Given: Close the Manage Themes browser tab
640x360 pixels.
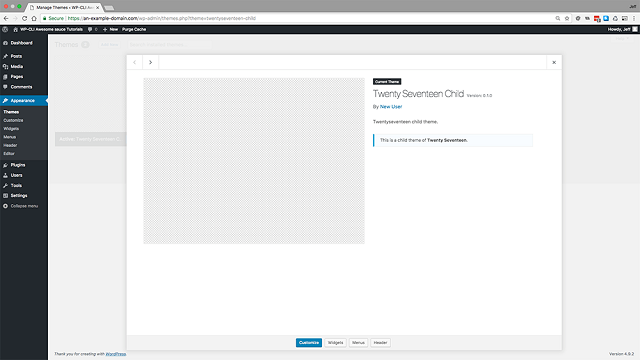Looking at the screenshot, I should tap(98, 7).
